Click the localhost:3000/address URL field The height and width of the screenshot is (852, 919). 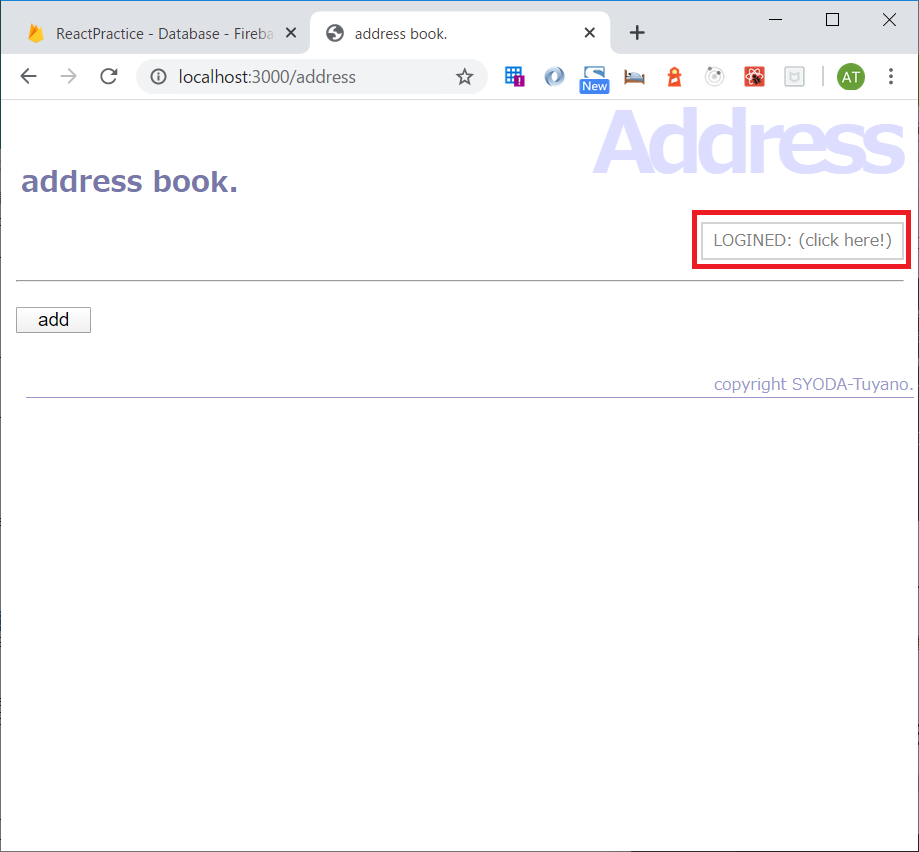tap(311, 77)
